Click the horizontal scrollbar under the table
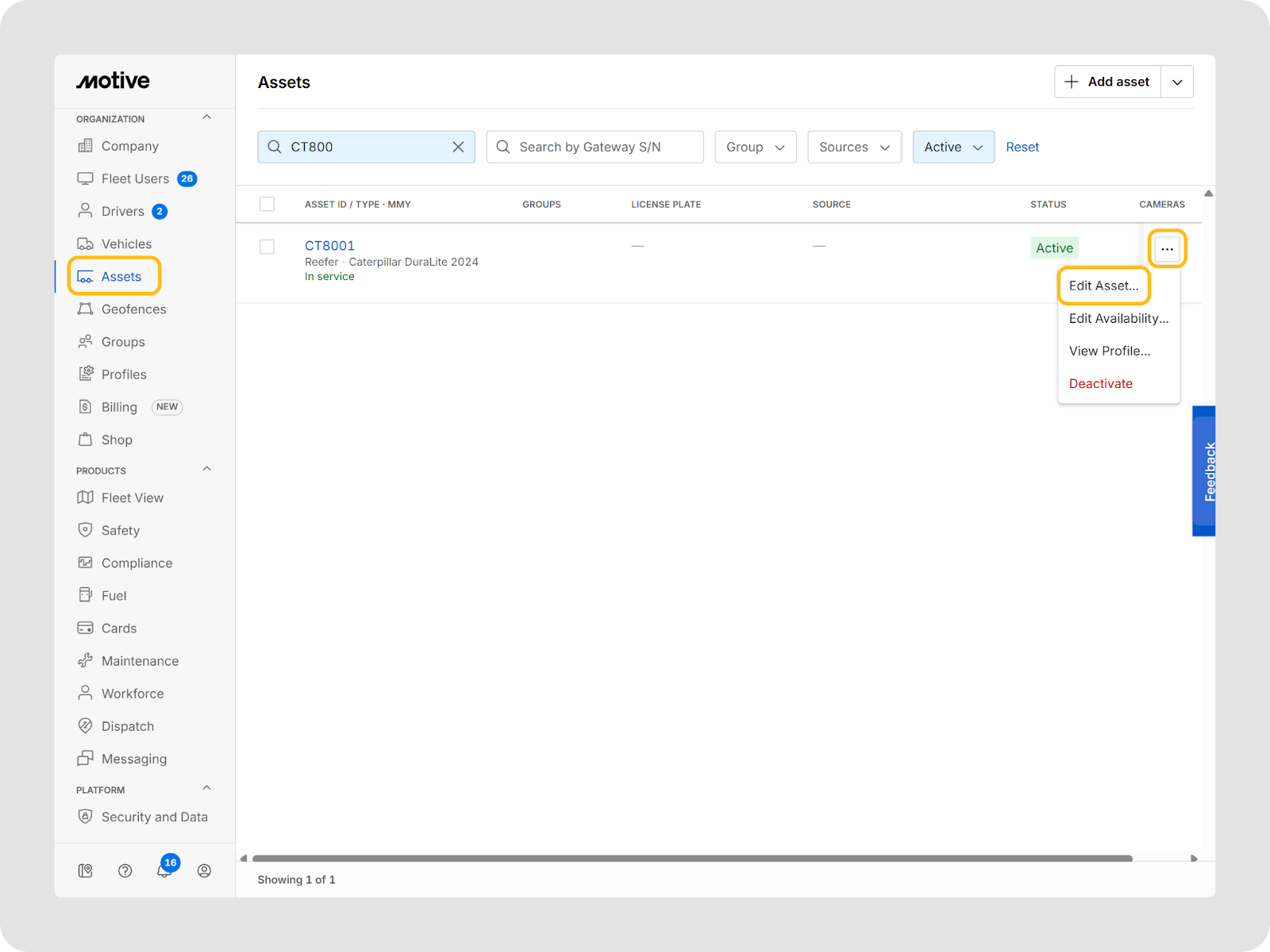The height and width of the screenshot is (952, 1270). [691, 858]
